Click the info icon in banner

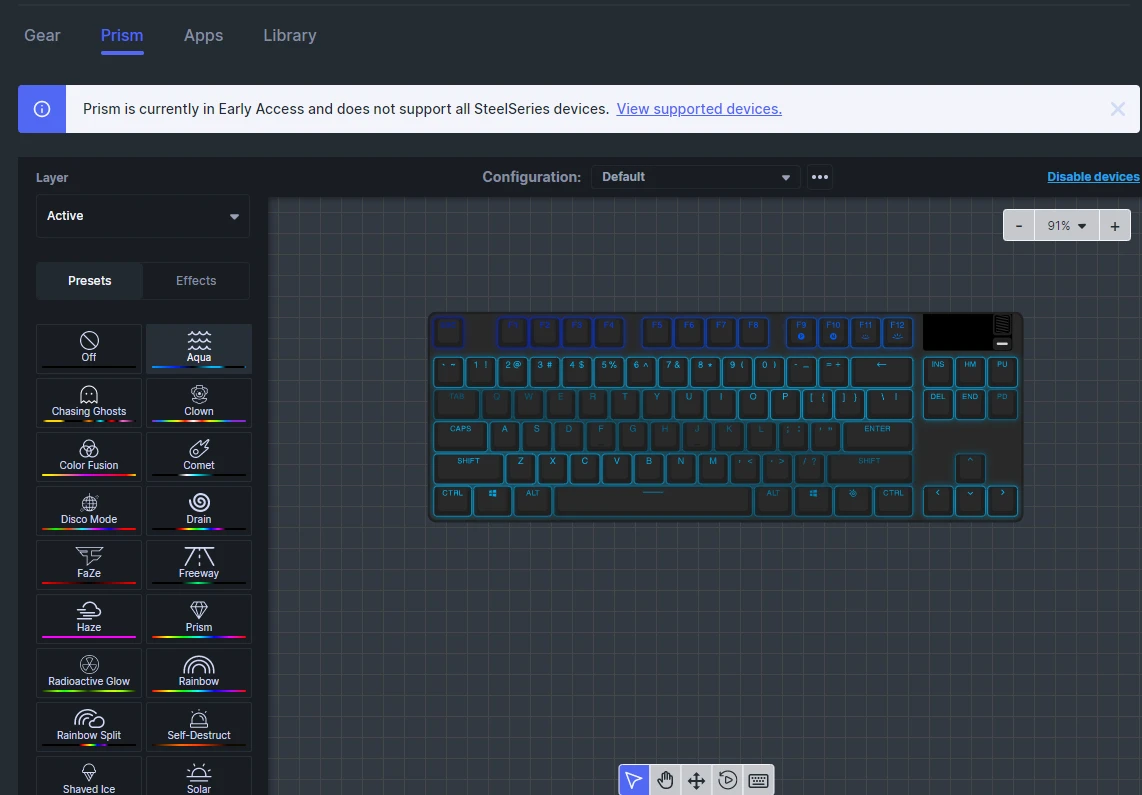click(42, 109)
